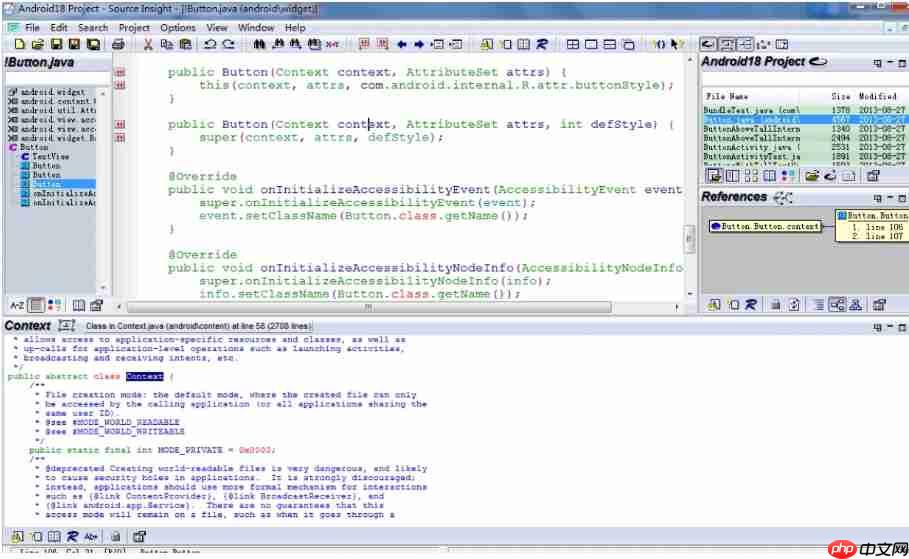909x559 pixels.
Task: Click the relation icon beside Context title
Action: click(66, 326)
